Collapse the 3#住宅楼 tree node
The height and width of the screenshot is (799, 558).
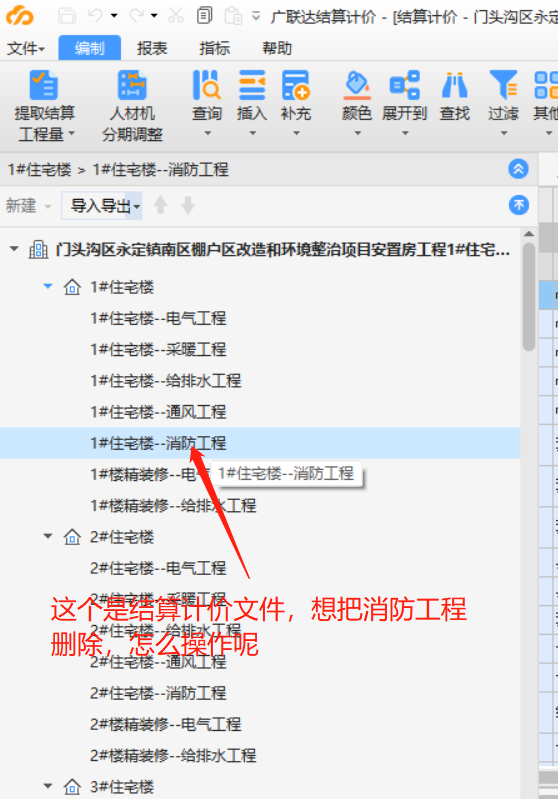tap(48, 786)
